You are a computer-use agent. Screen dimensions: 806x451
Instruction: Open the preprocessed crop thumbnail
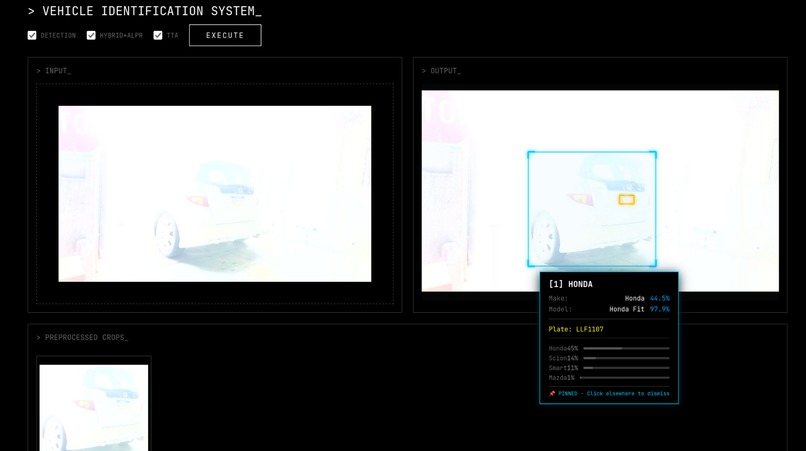[x=94, y=408]
